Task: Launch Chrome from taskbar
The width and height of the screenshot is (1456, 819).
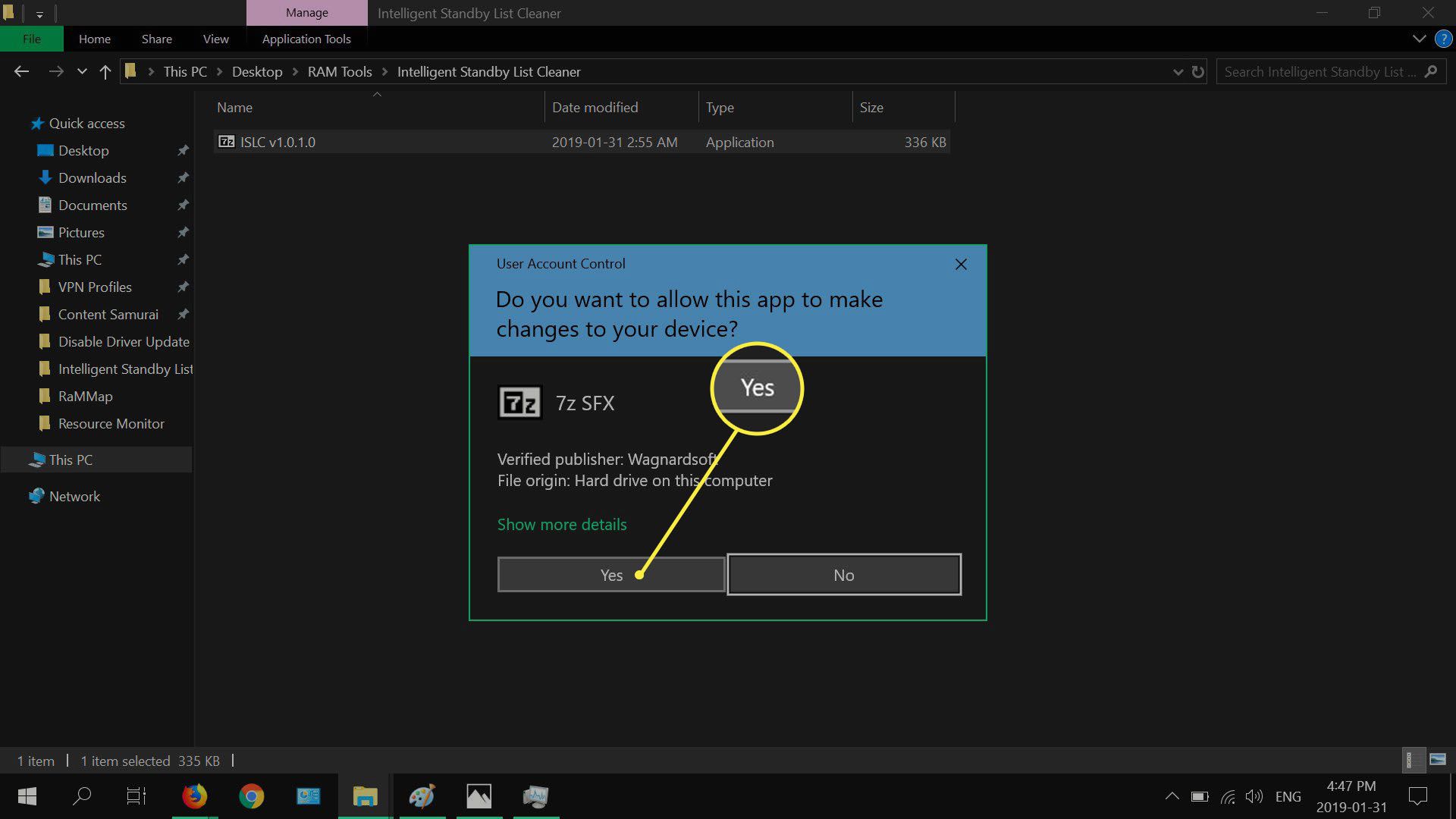Action: (x=252, y=796)
